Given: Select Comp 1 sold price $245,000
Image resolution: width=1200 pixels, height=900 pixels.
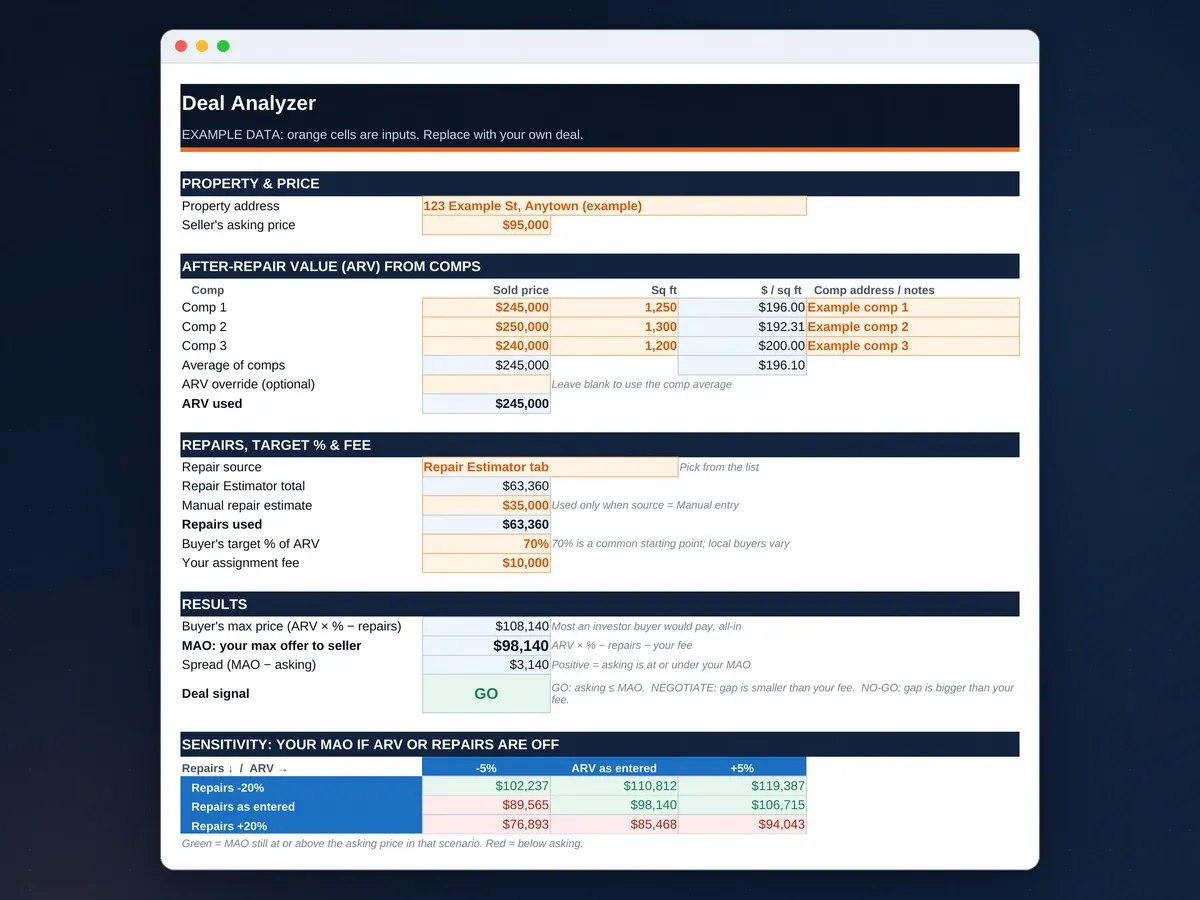Looking at the screenshot, I should (486, 307).
